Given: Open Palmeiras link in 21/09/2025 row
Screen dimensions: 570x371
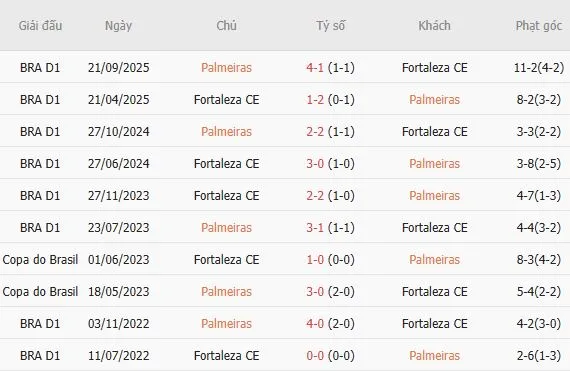Looking at the screenshot, I should click(226, 68).
